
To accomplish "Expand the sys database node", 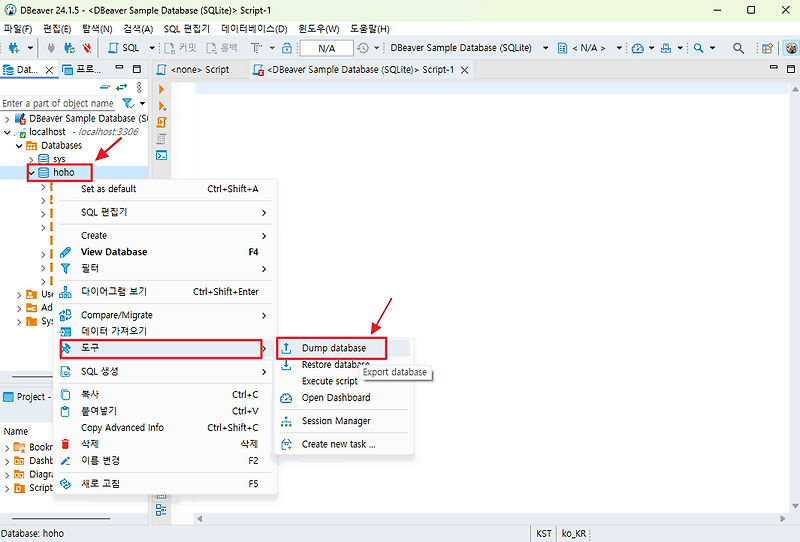I will [32, 159].
